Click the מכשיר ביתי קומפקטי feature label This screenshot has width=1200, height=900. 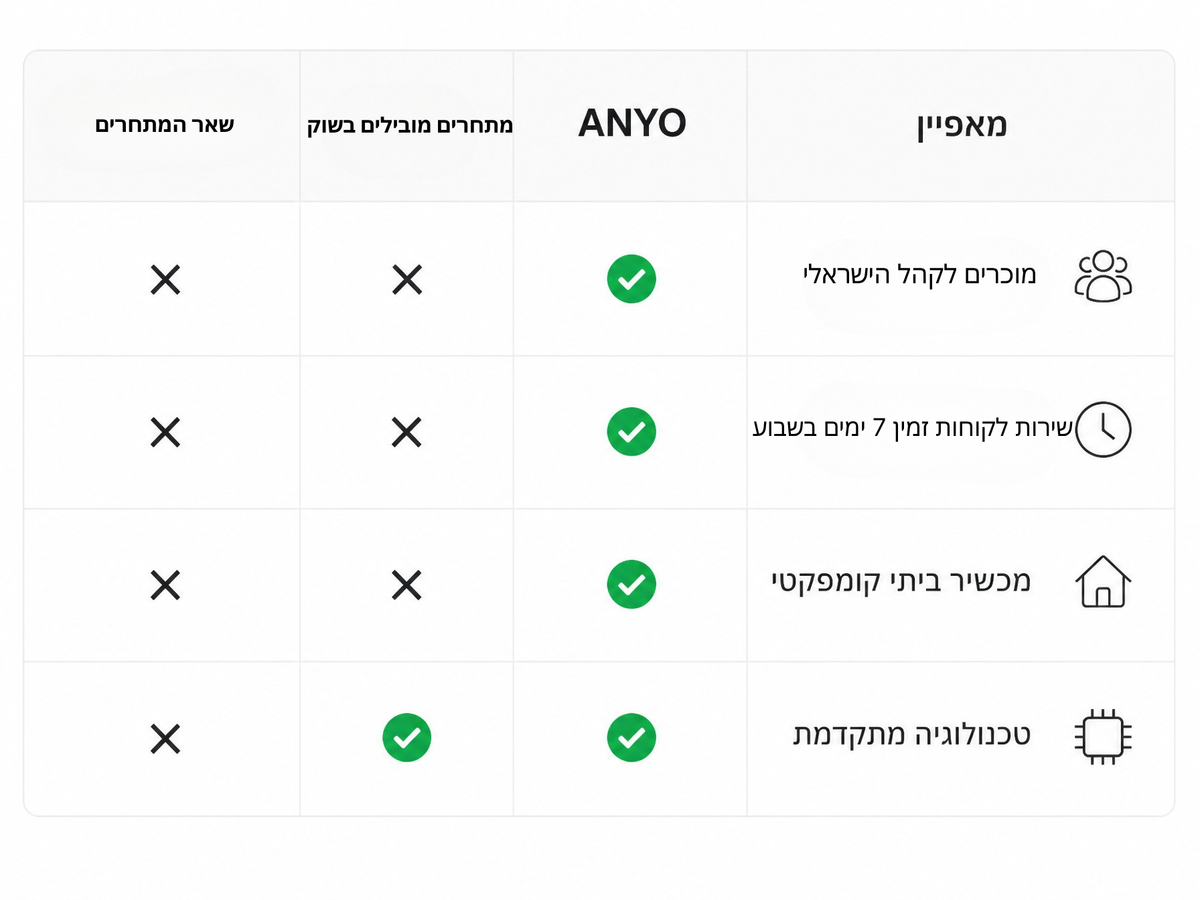coord(900,581)
